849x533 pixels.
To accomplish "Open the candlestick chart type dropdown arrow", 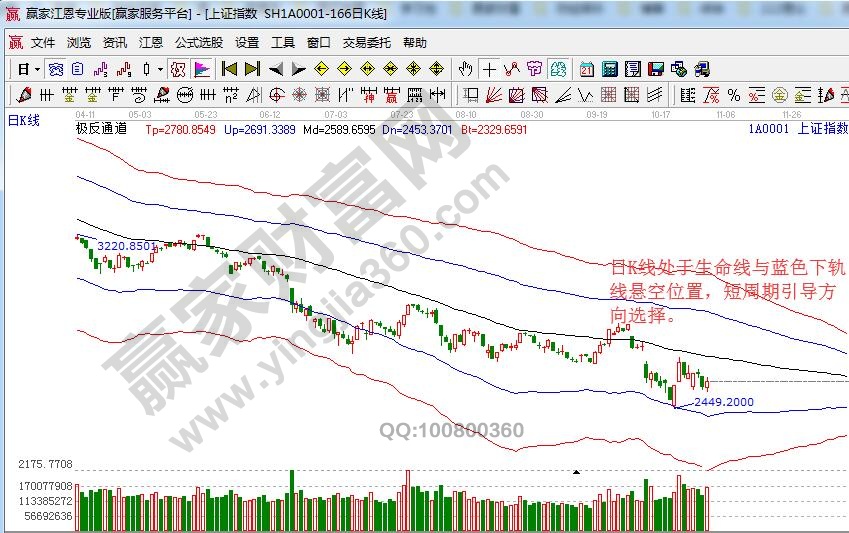I will tap(160, 70).
